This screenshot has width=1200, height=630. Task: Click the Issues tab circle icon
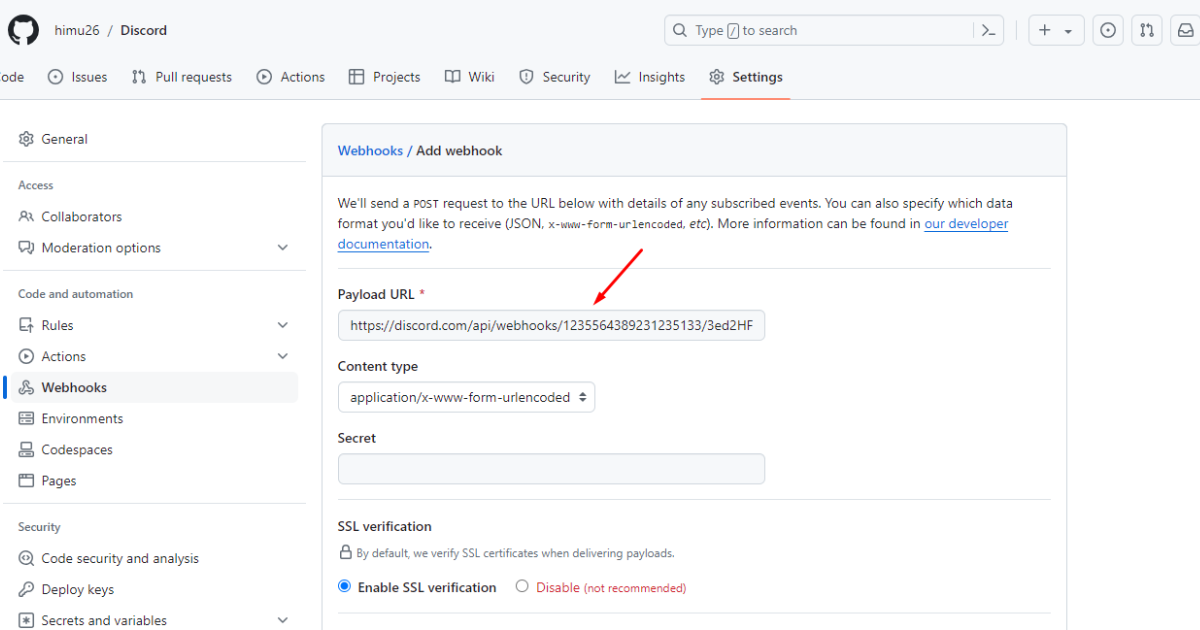point(56,77)
